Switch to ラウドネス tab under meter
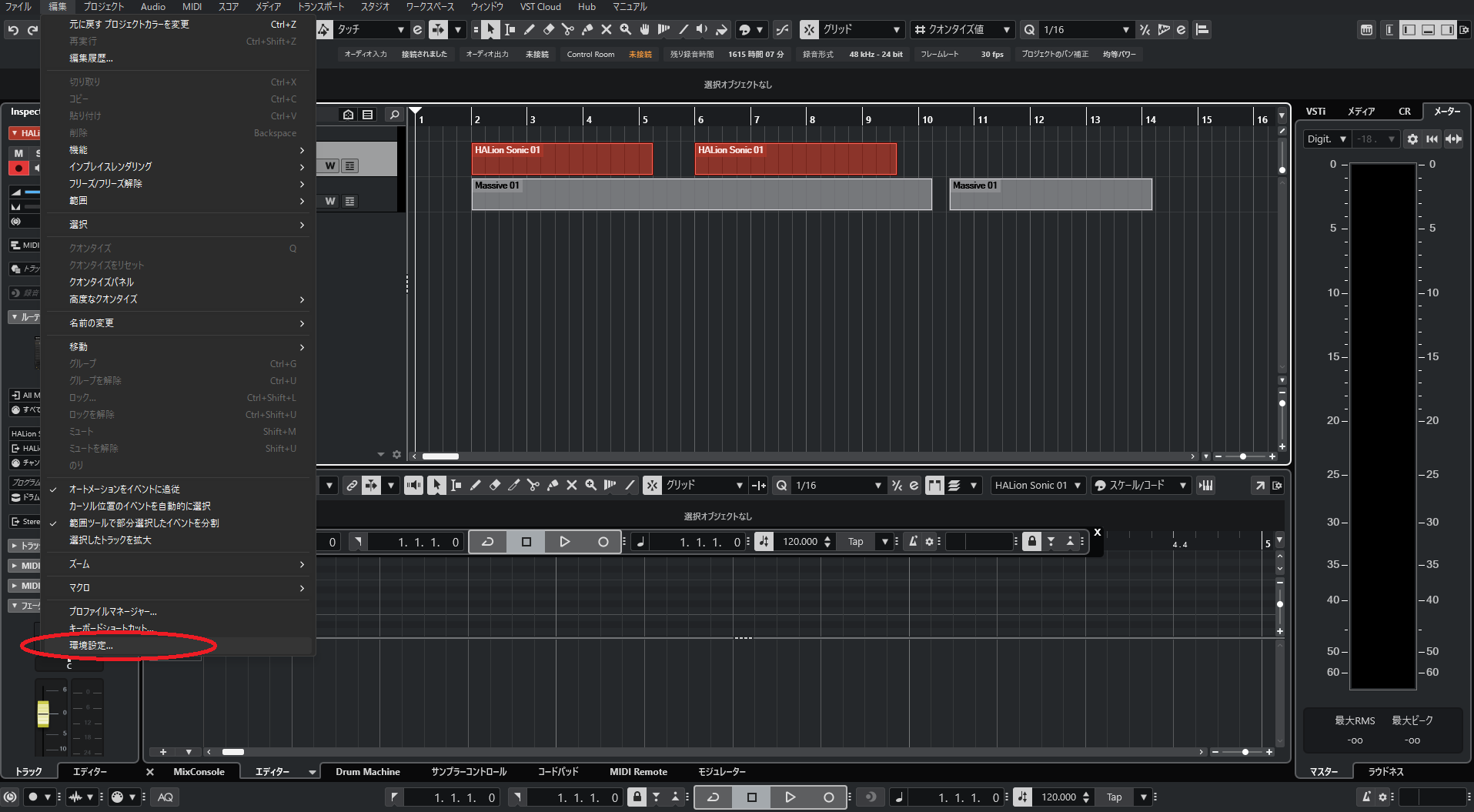Viewport: 1474px width, 812px height. click(x=1385, y=772)
